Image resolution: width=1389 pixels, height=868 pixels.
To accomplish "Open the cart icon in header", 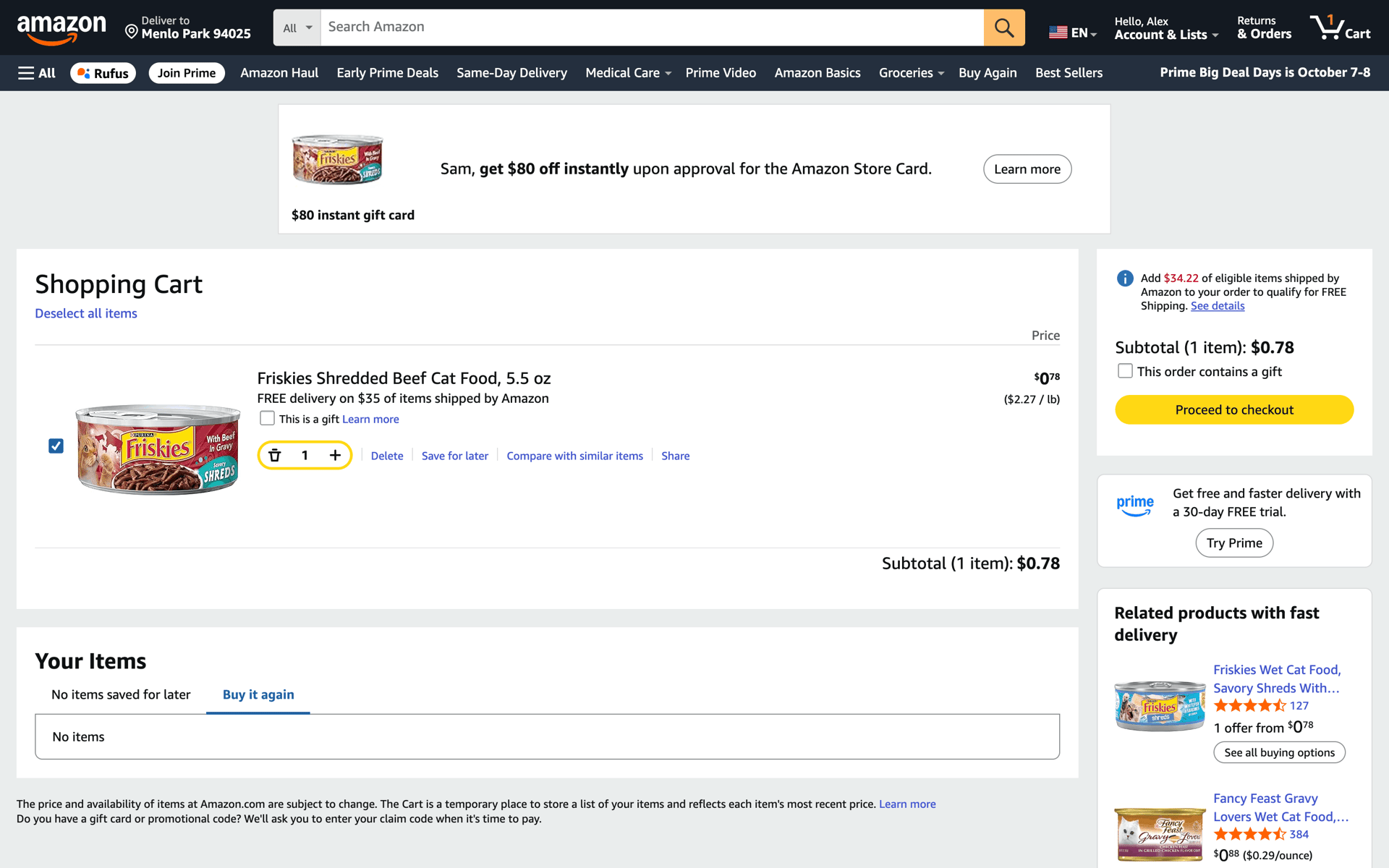I will tap(1340, 27).
